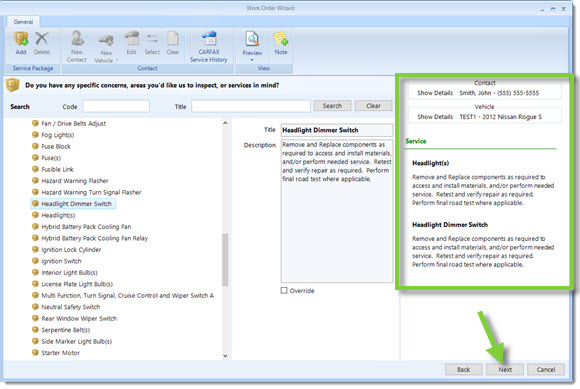Open CARFAX Service History
The height and width of the screenshot is (389, 580).
209,46
